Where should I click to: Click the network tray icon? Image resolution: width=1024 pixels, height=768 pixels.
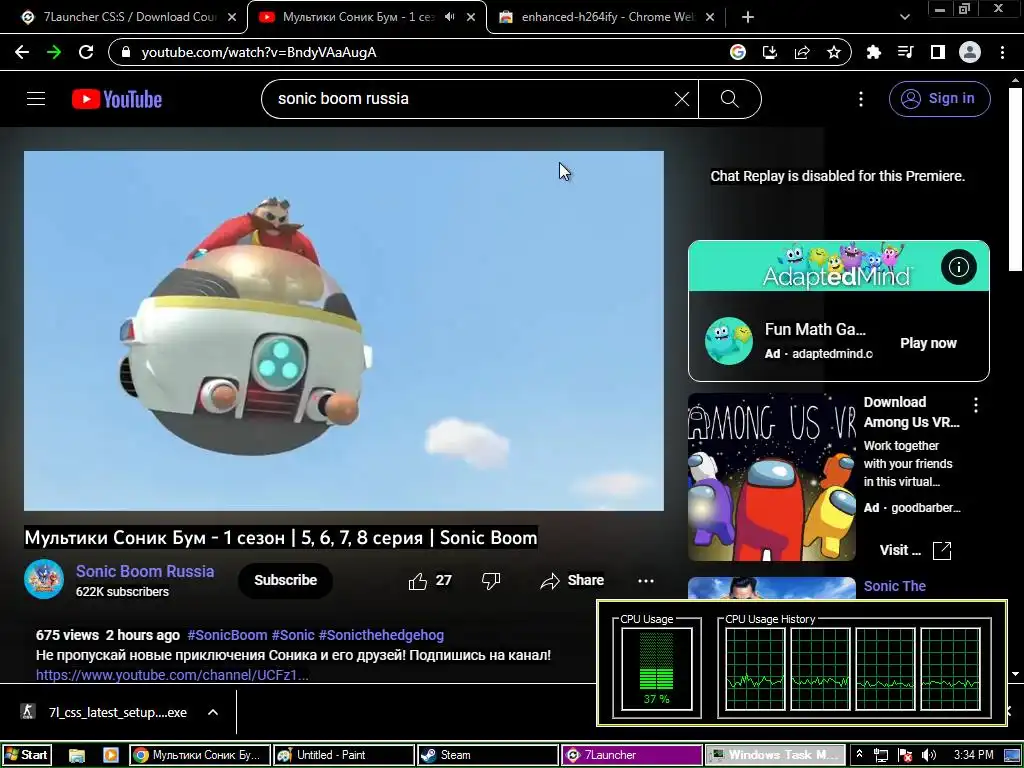click(x=881, y=756)
